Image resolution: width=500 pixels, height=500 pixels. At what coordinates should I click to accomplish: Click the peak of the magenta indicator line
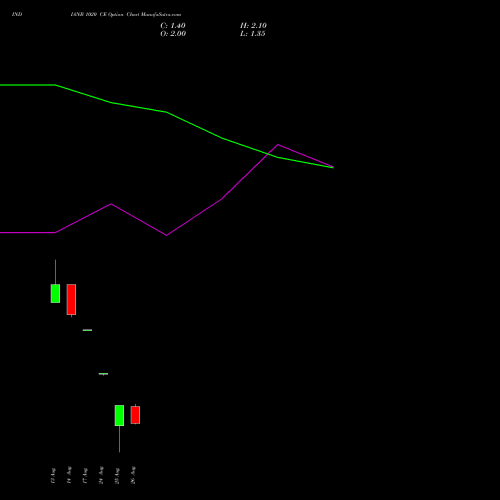tap(278, 145)
